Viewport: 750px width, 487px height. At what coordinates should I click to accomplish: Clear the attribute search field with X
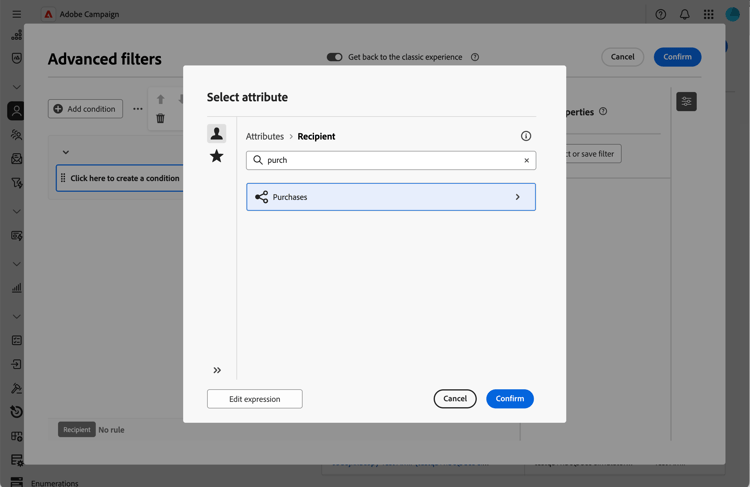(x=527, y=161)
